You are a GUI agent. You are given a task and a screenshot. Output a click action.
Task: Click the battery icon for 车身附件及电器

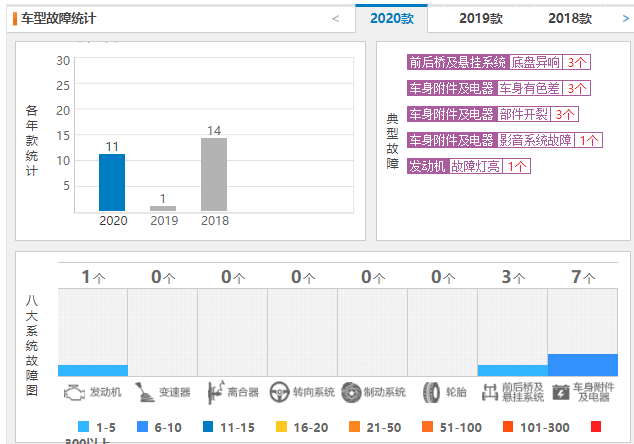coord(561,393)
